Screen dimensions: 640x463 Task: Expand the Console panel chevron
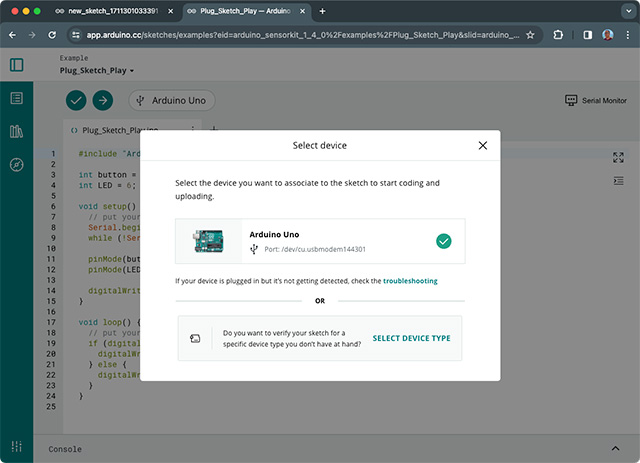[x=615, y=449]
